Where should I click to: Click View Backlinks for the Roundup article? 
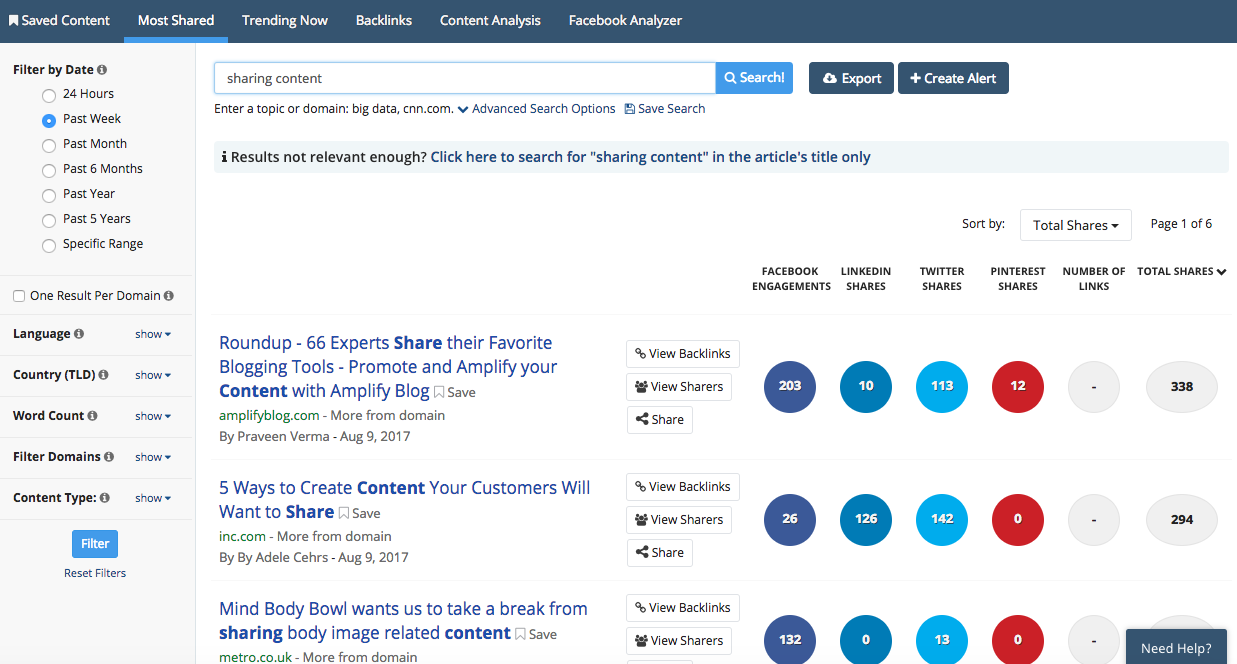click(x=683, y=354)
